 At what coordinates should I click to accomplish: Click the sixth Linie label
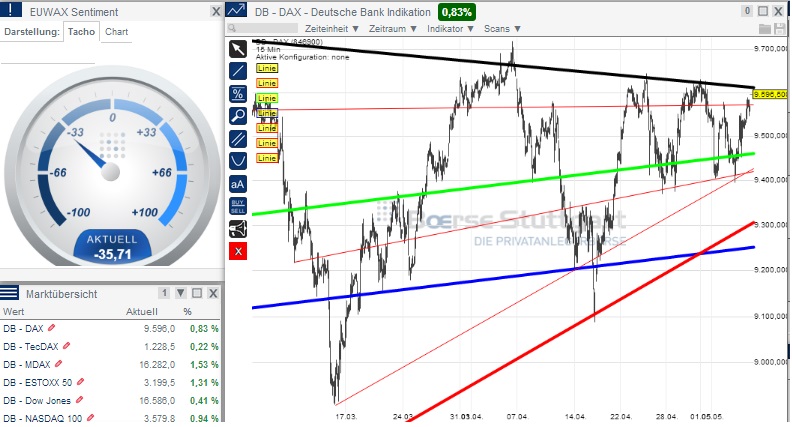coord(267,143)
